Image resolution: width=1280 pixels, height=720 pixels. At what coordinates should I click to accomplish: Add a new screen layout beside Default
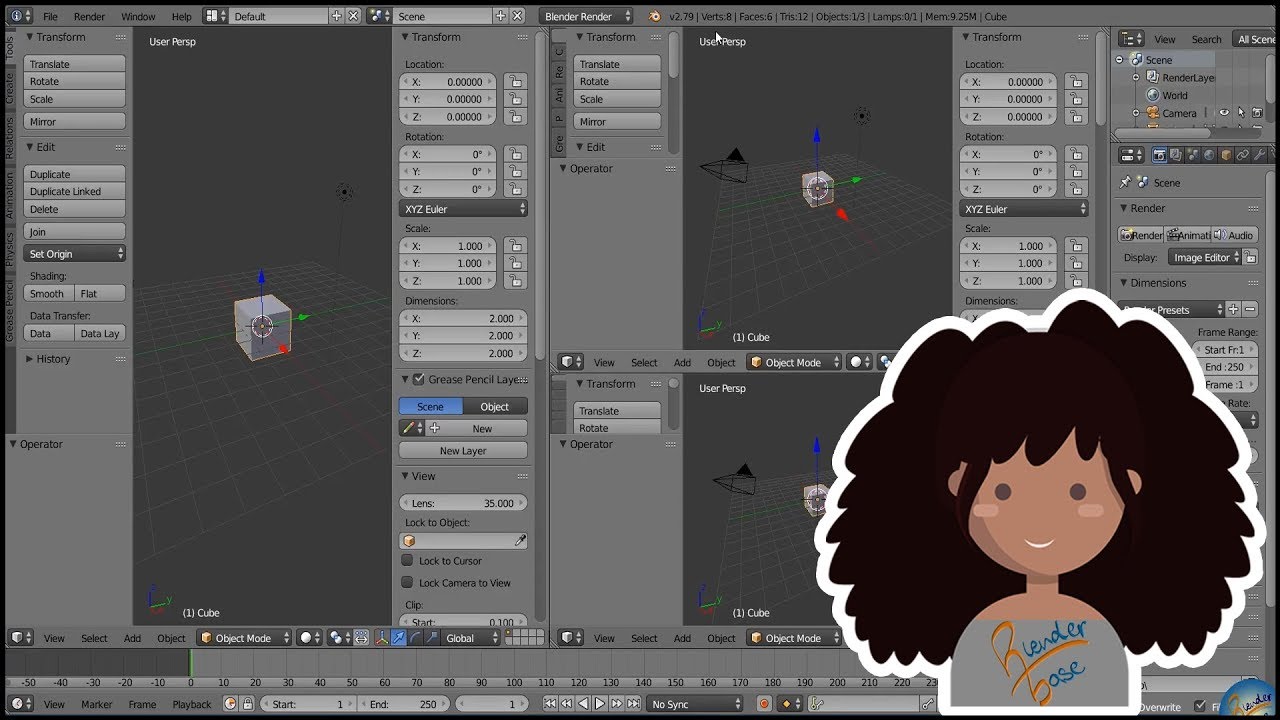[336, 16]
